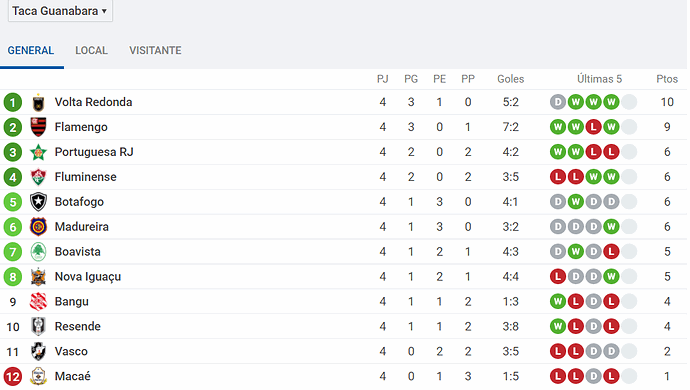Click the Flamengo club crest
This screenshot has width=690, height=390.
38,127
